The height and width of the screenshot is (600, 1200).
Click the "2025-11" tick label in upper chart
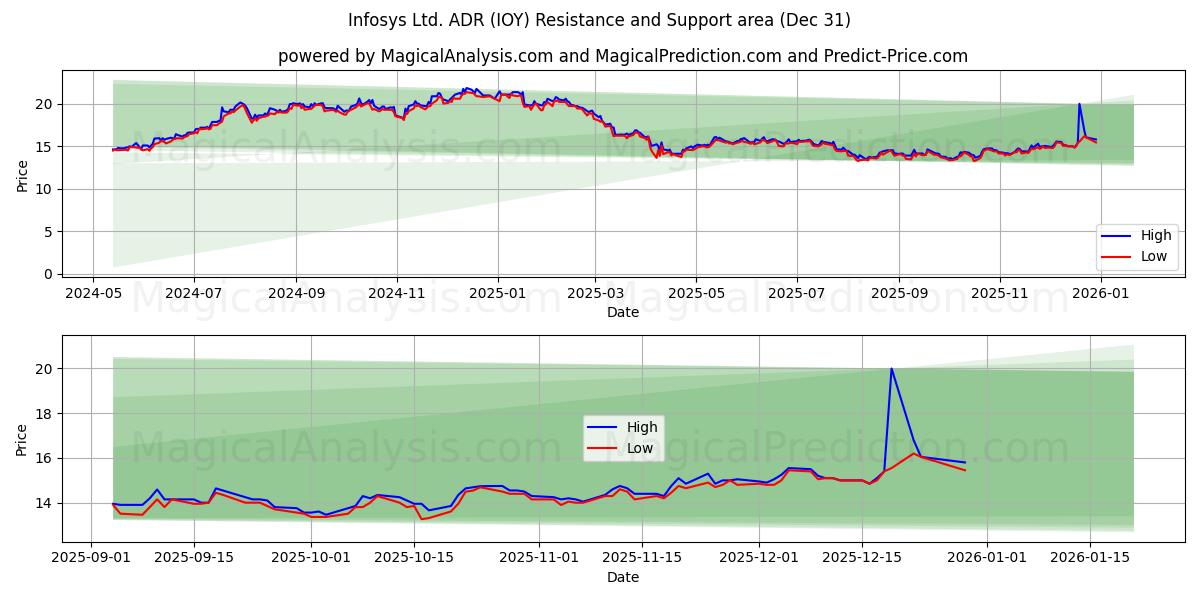tap(999, 293)
